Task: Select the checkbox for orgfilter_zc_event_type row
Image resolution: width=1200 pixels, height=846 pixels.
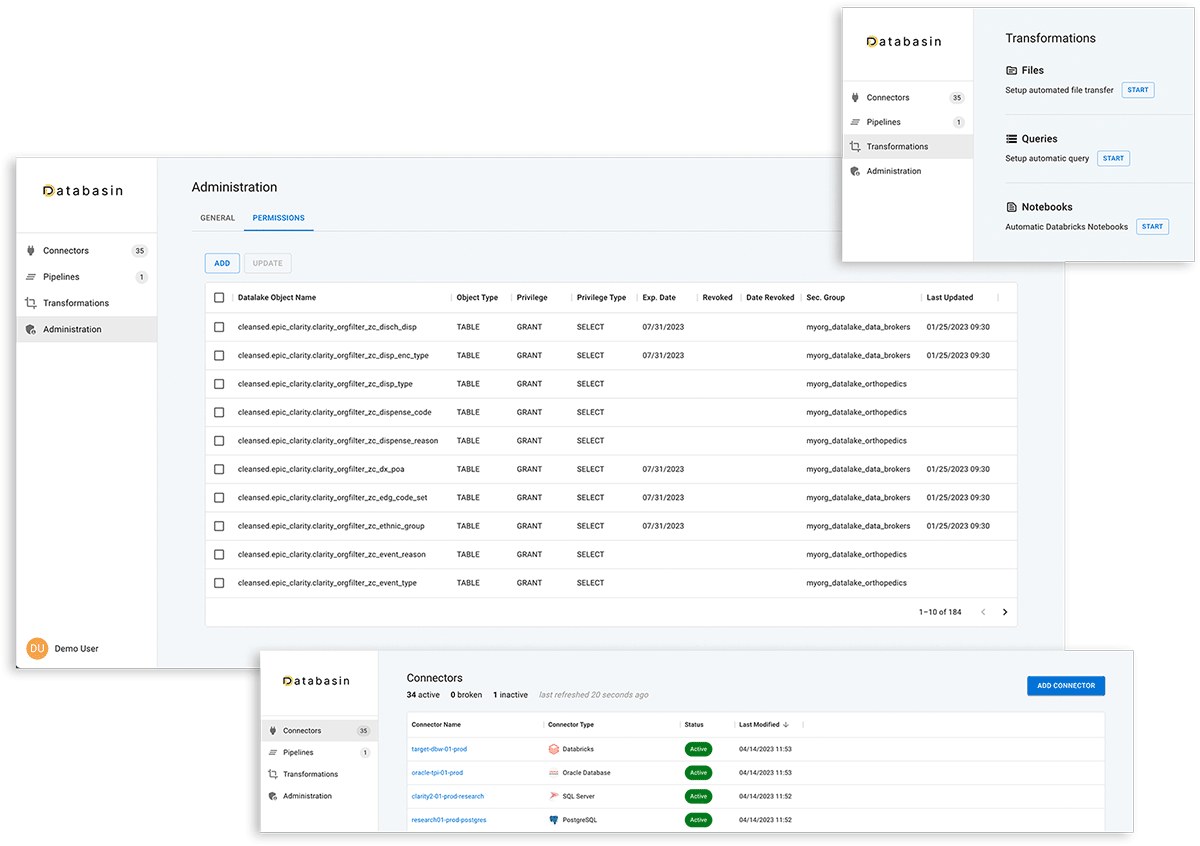Action: click(x=219, y=582)
